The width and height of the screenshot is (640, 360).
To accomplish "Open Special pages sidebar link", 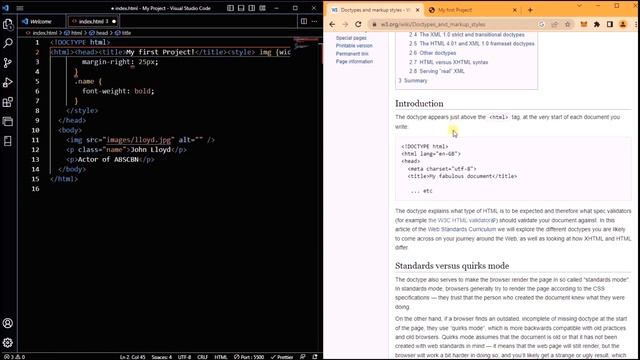I will click(351, 38).
